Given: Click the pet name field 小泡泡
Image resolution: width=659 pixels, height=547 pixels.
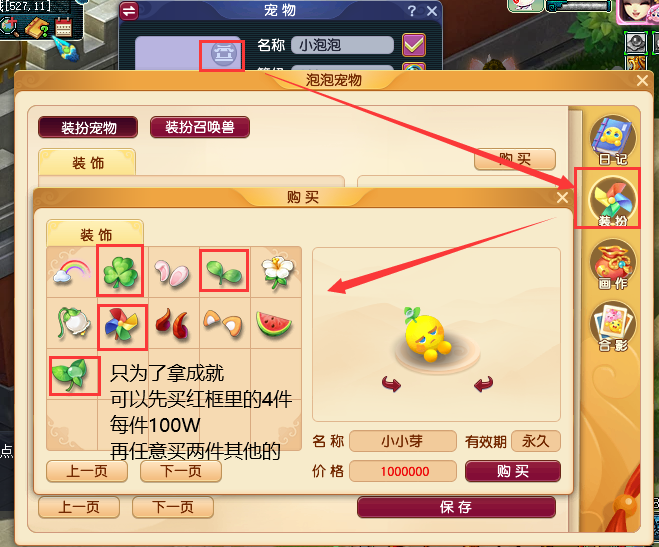Looking at the screenshot, I should point(342,45).
